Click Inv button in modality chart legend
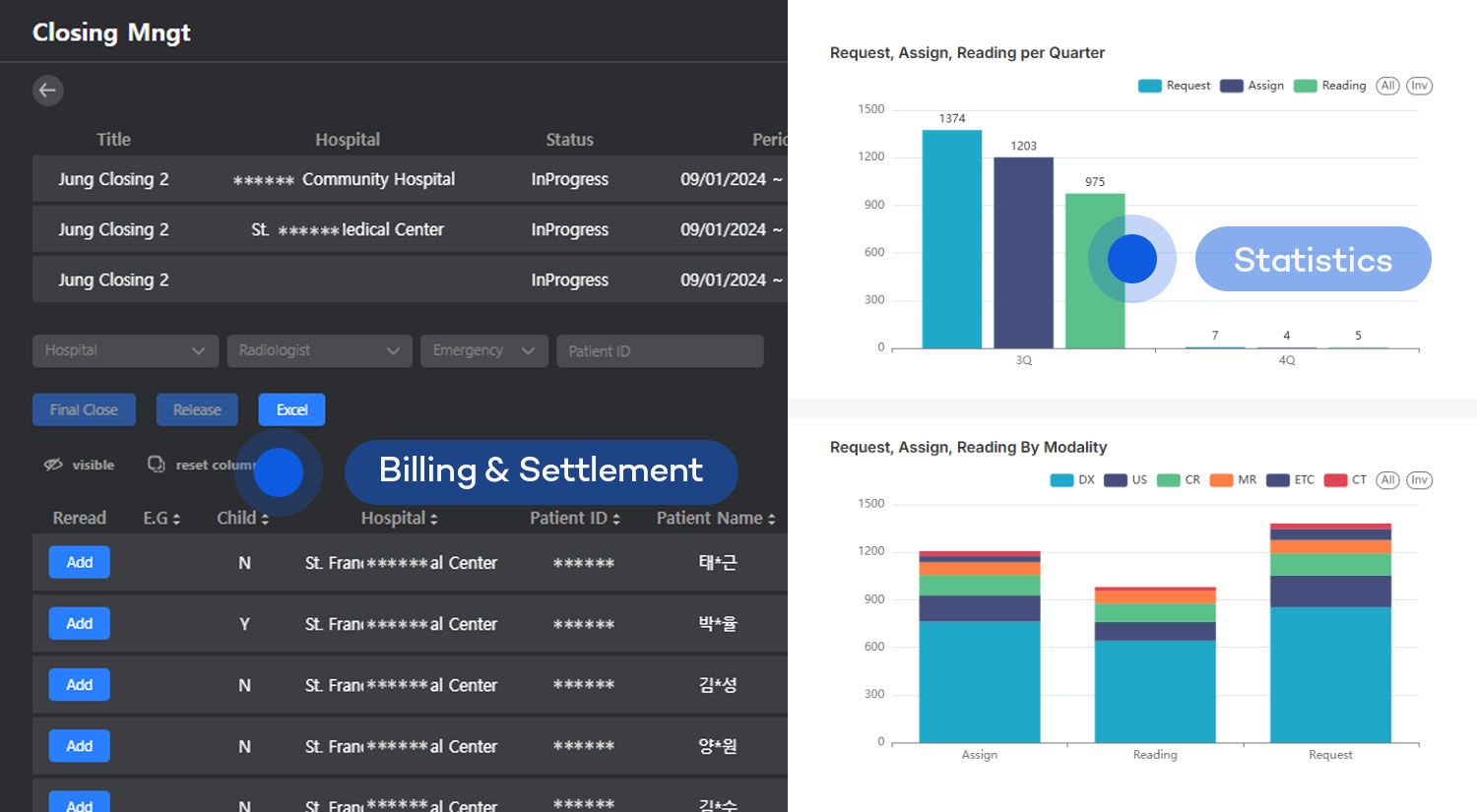 [x=1419, y=480]
